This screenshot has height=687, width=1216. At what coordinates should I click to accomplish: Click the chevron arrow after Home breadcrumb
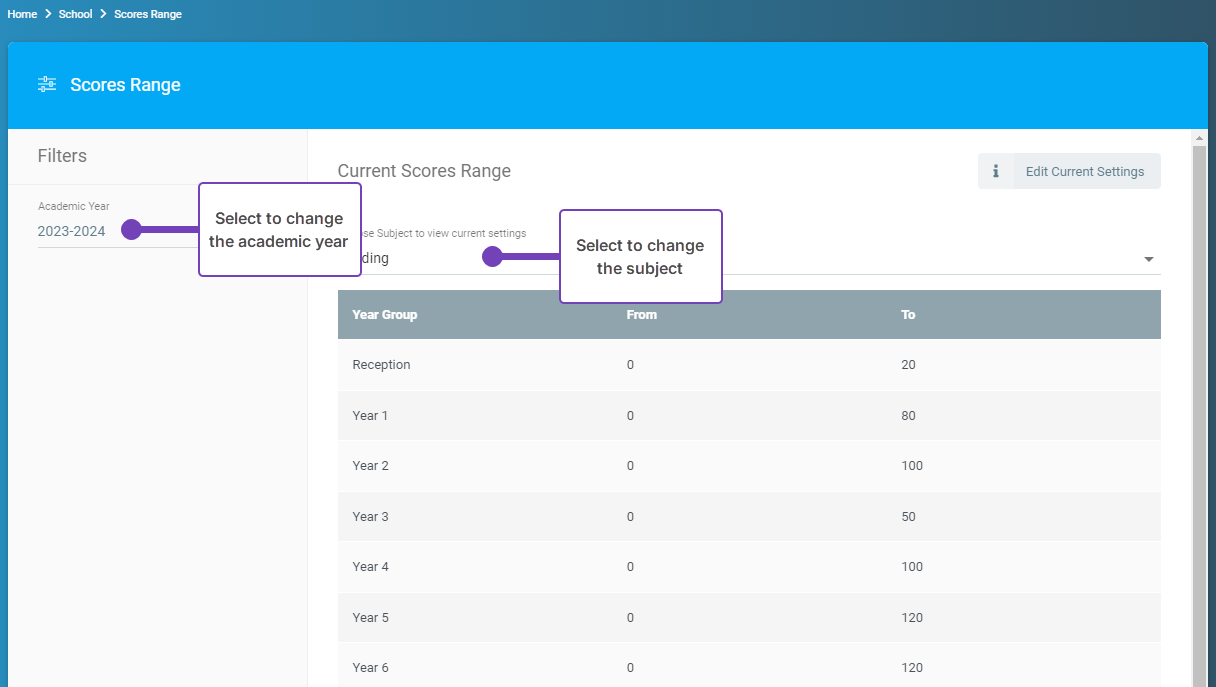point(48,14)
